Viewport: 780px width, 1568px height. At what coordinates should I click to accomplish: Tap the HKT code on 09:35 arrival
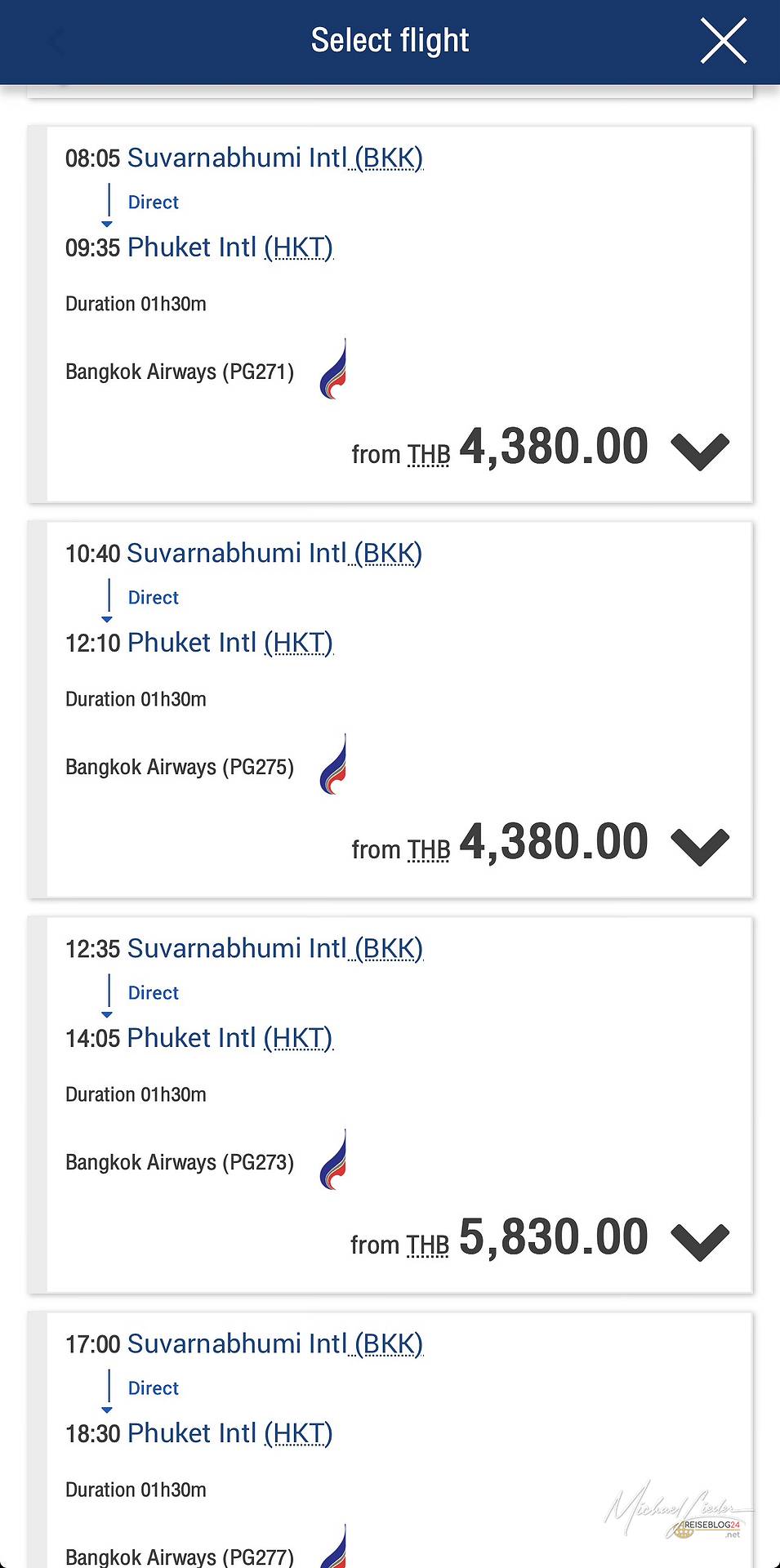299,247
